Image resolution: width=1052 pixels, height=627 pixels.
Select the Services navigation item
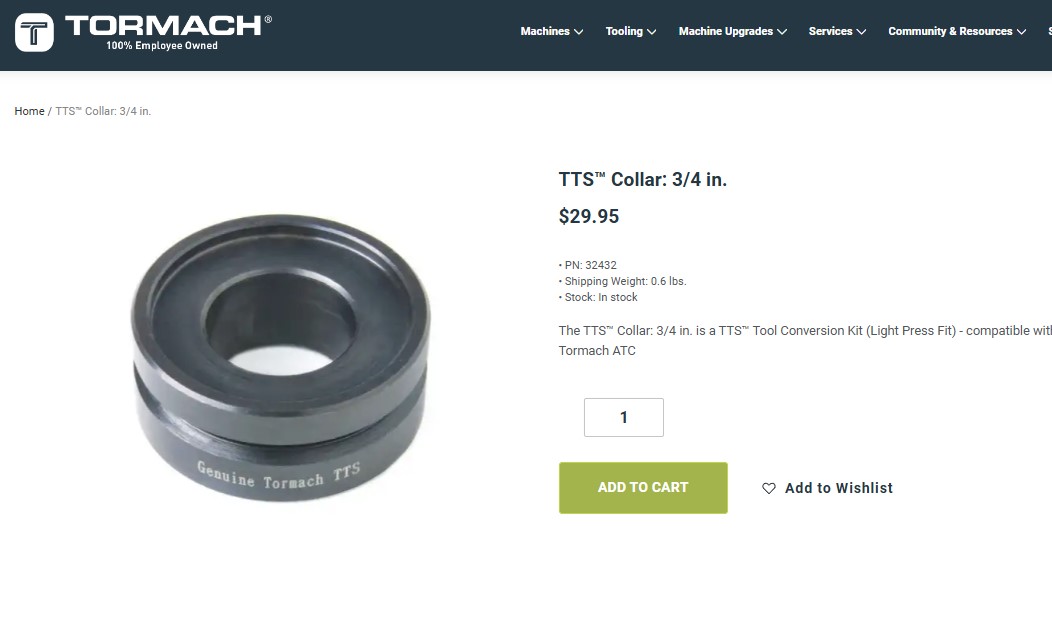coord(830,32)
